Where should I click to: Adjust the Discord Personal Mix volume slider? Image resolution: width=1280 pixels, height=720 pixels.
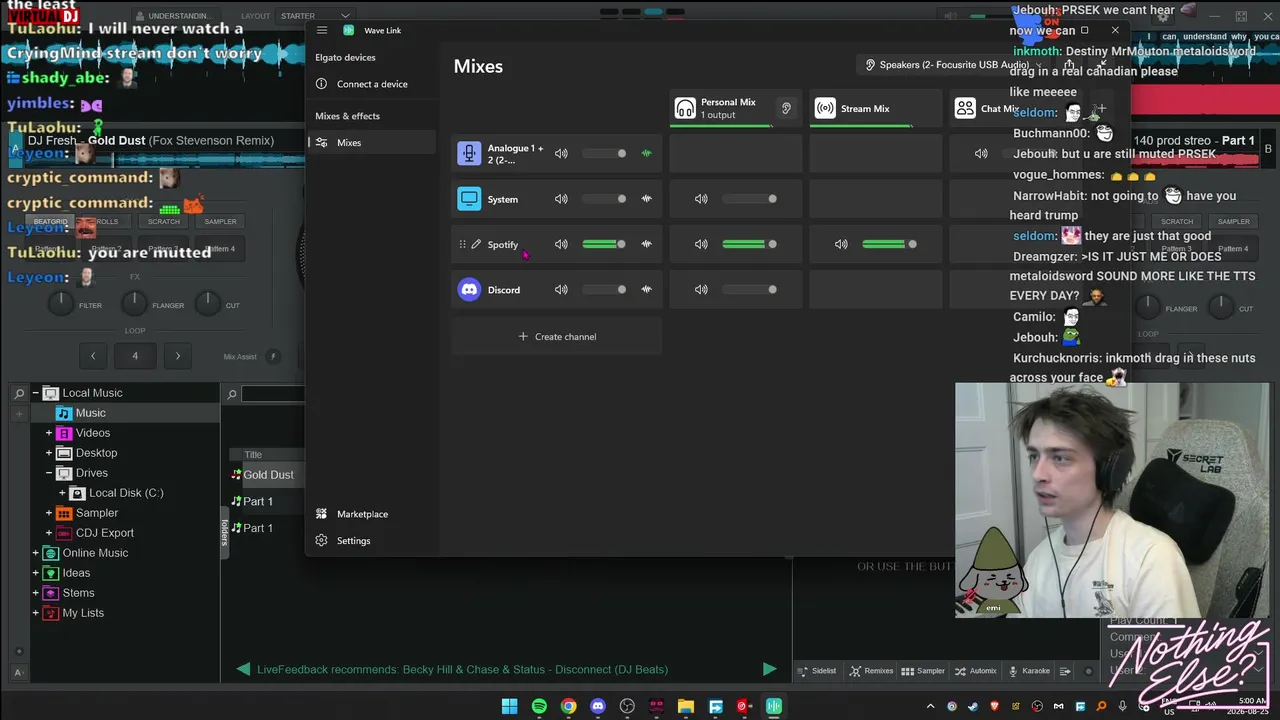tap(749, 290)
